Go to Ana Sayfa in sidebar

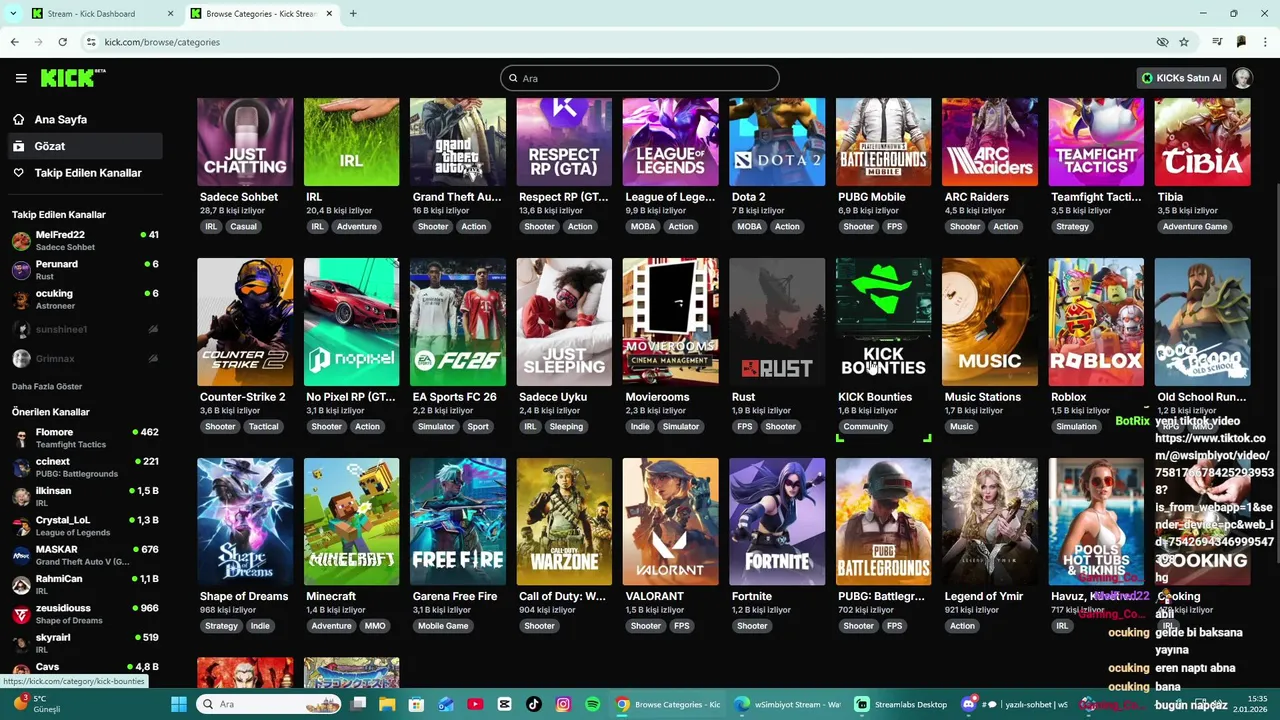point(85,119)
